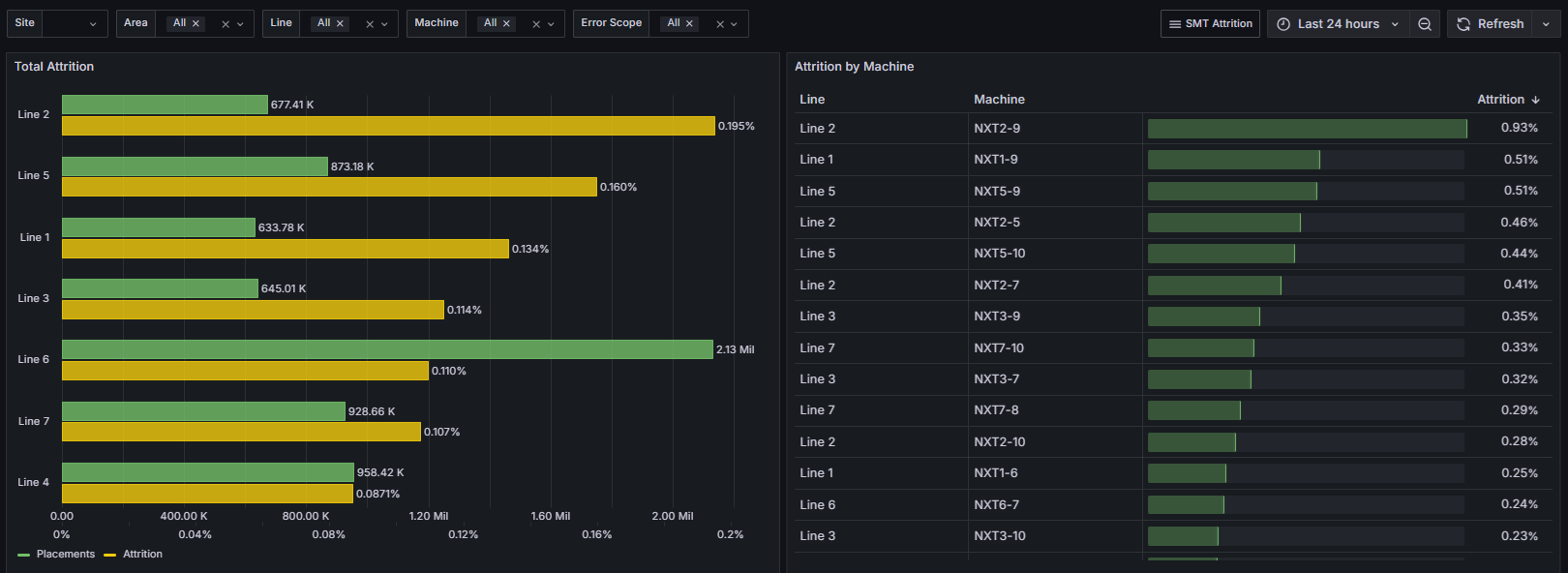Click the NXT2-9 attrition gauge bar
Screen dimensions: 1568x573
(x=1307, y=129)
